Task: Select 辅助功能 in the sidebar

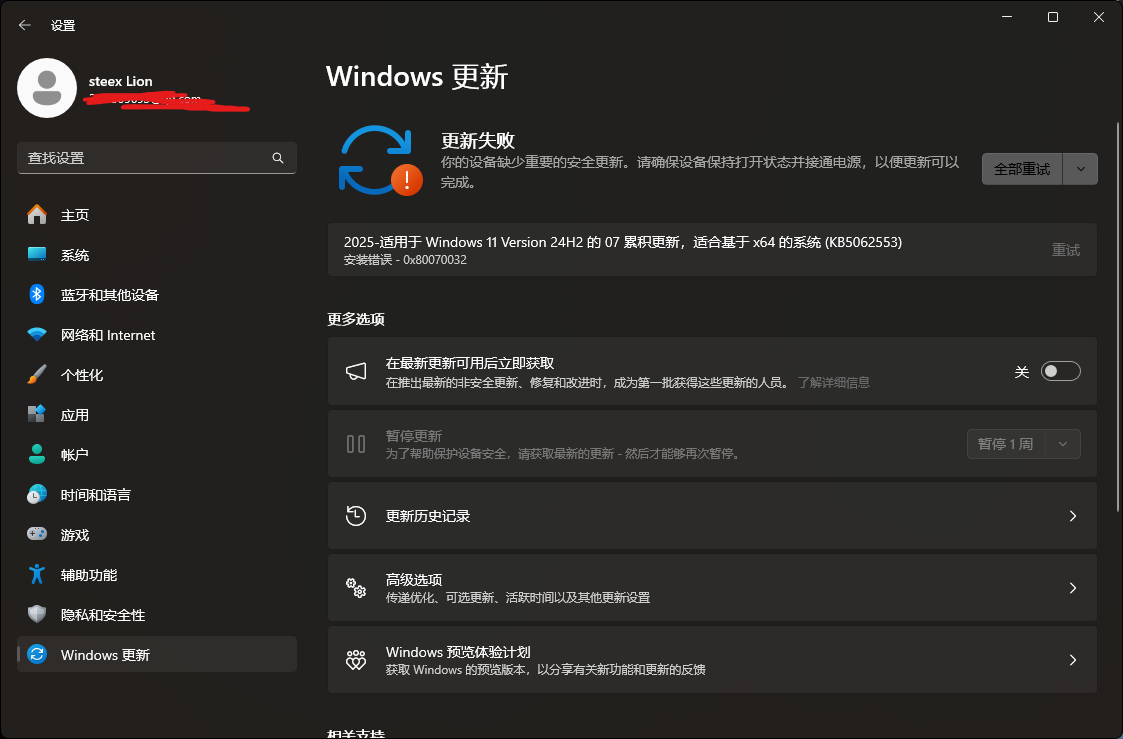Action: 90,574
